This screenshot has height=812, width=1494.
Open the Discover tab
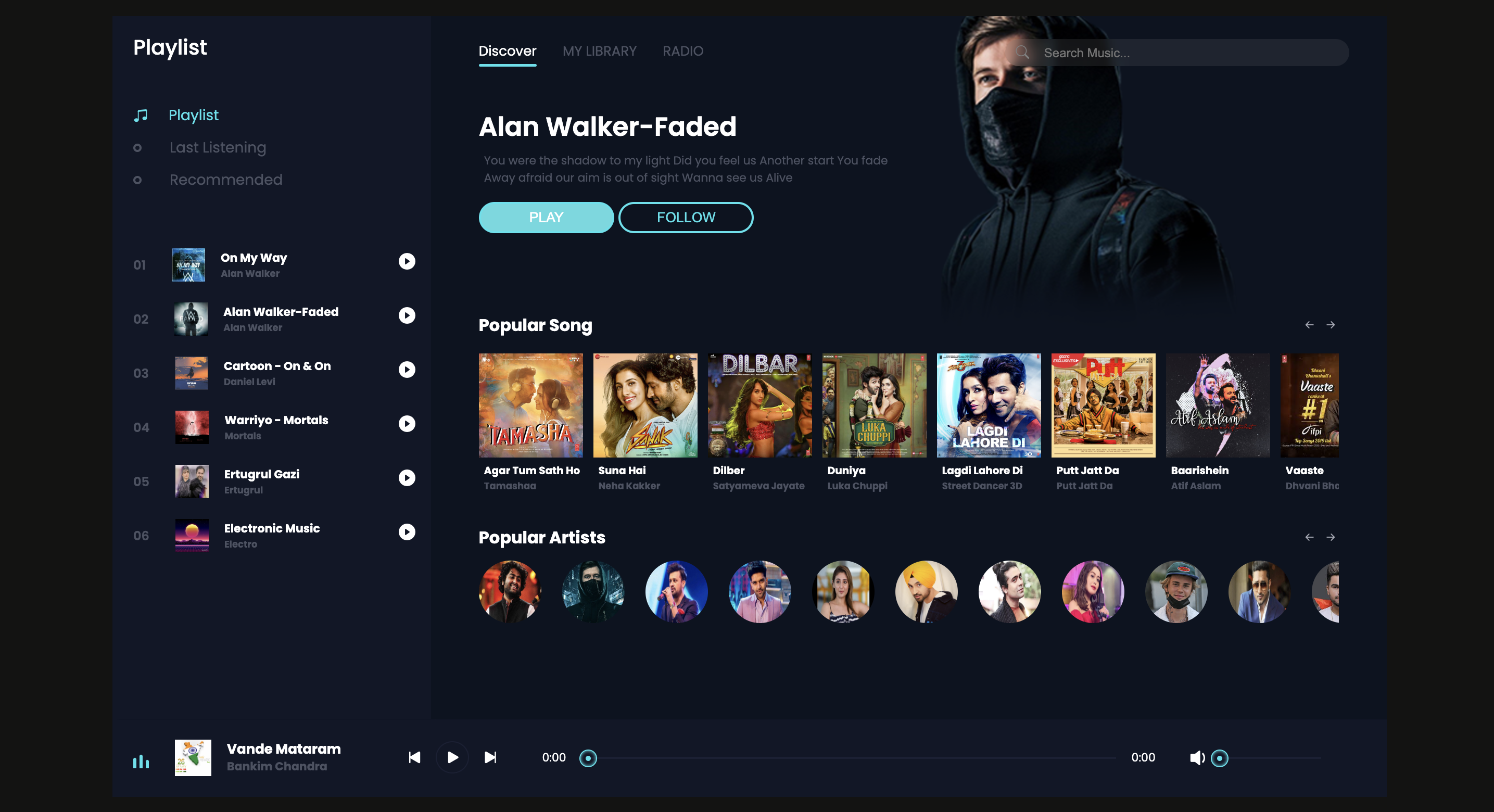pos(508,51)
